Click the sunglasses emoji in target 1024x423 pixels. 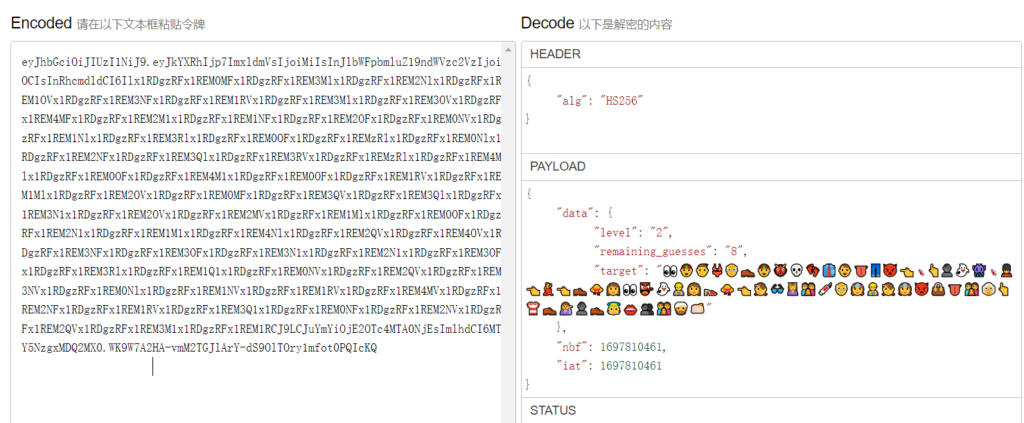coord(778,290)
